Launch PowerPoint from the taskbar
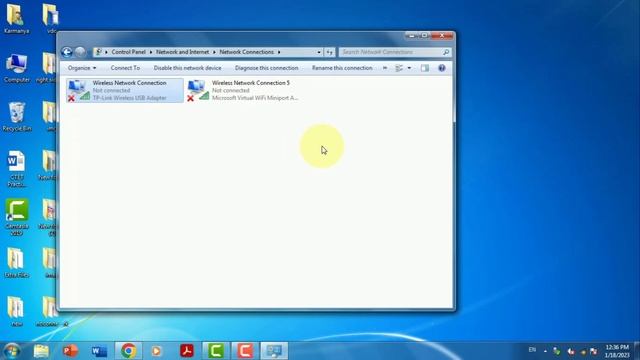640x360 pixels. (70, 351)
